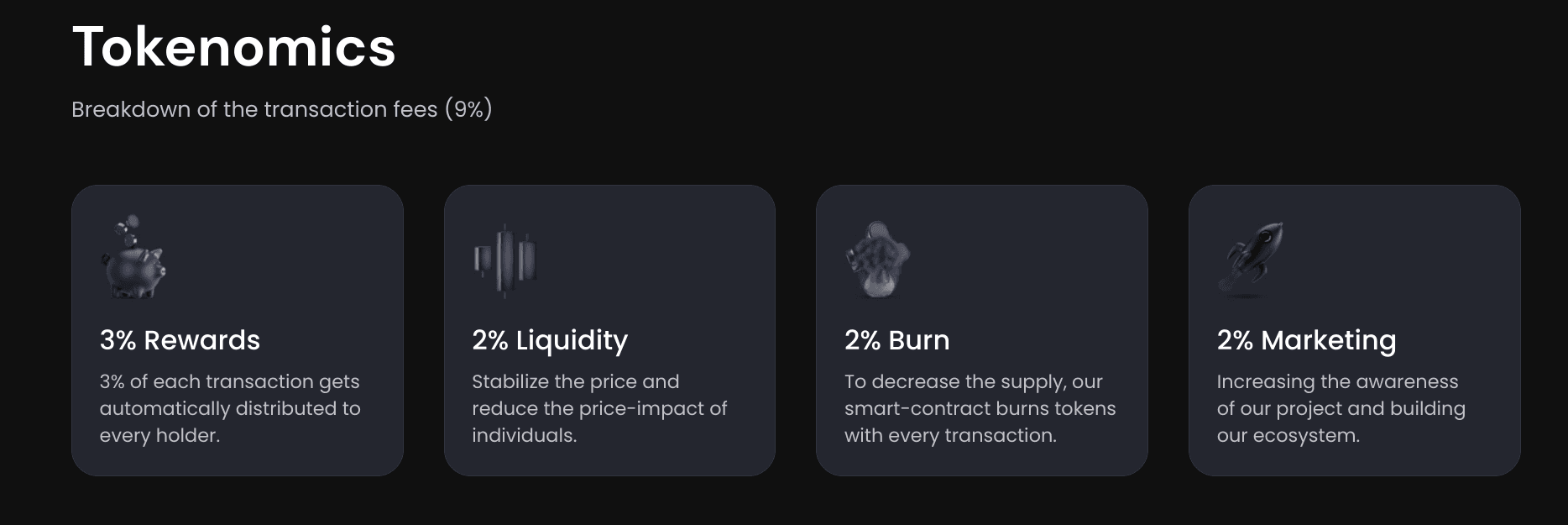Click the rocket Marketing icon

[x=1251, y=260]
